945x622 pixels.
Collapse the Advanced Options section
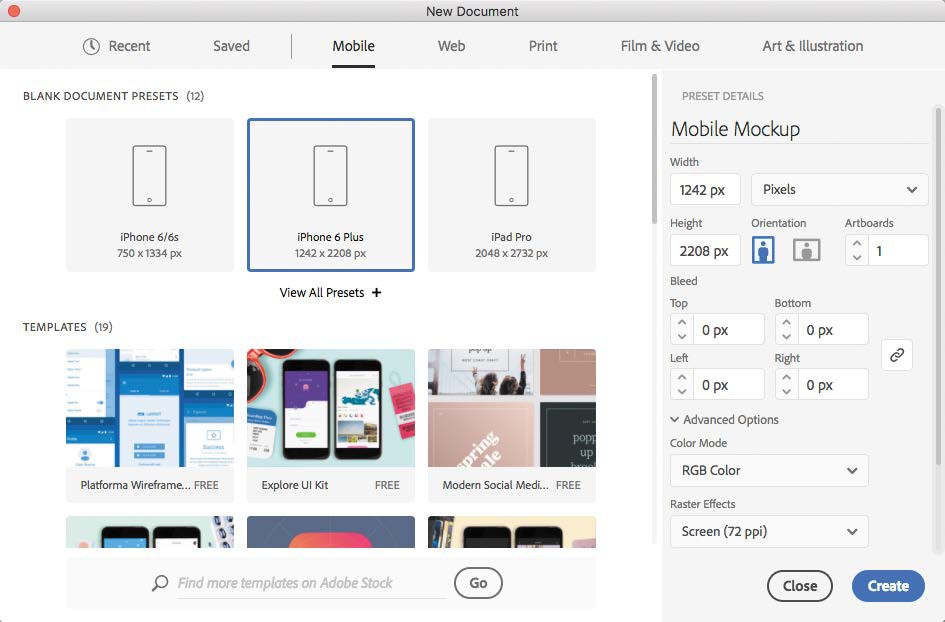point(724,419)
